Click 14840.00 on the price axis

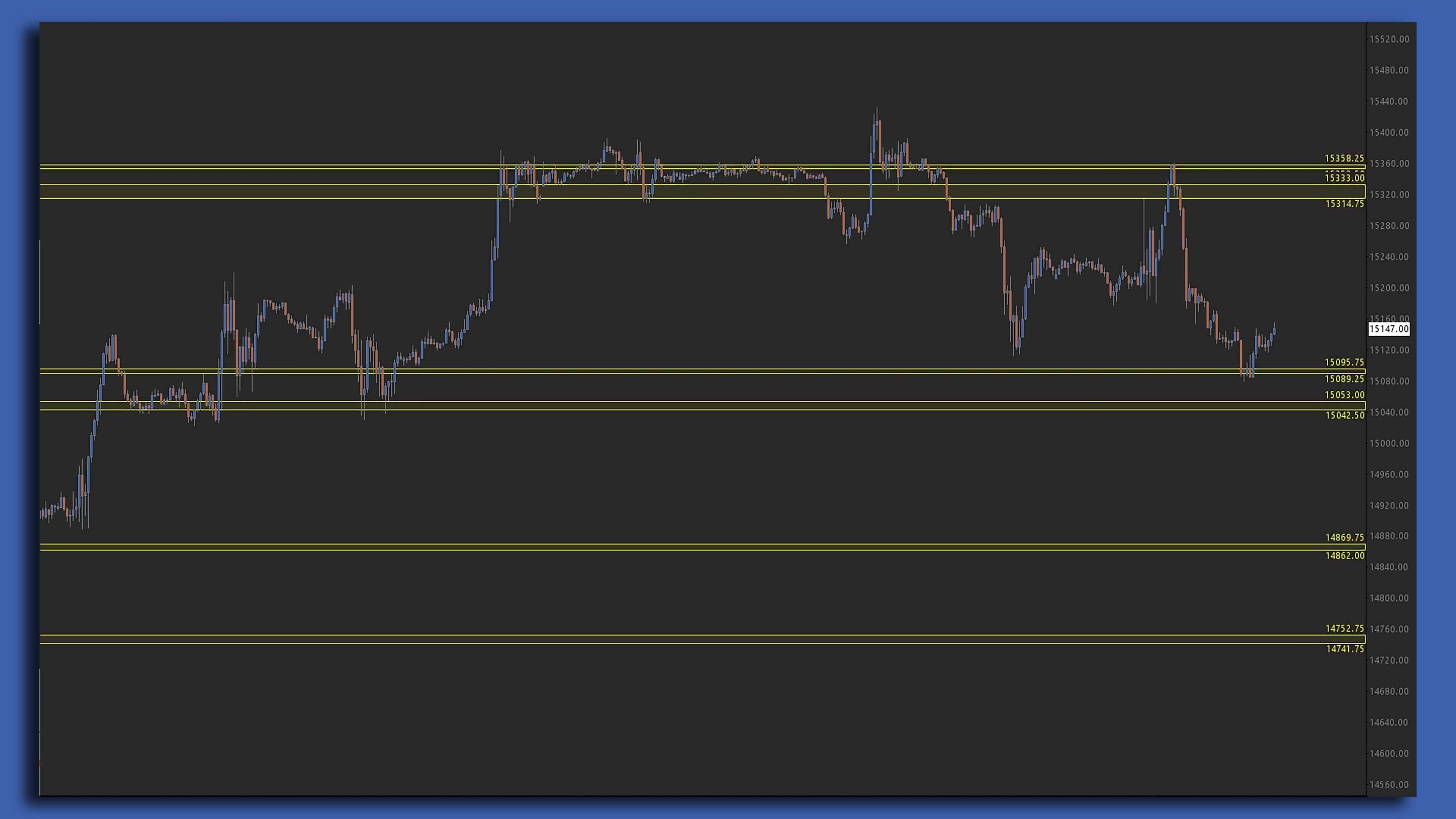point(1389,567)
